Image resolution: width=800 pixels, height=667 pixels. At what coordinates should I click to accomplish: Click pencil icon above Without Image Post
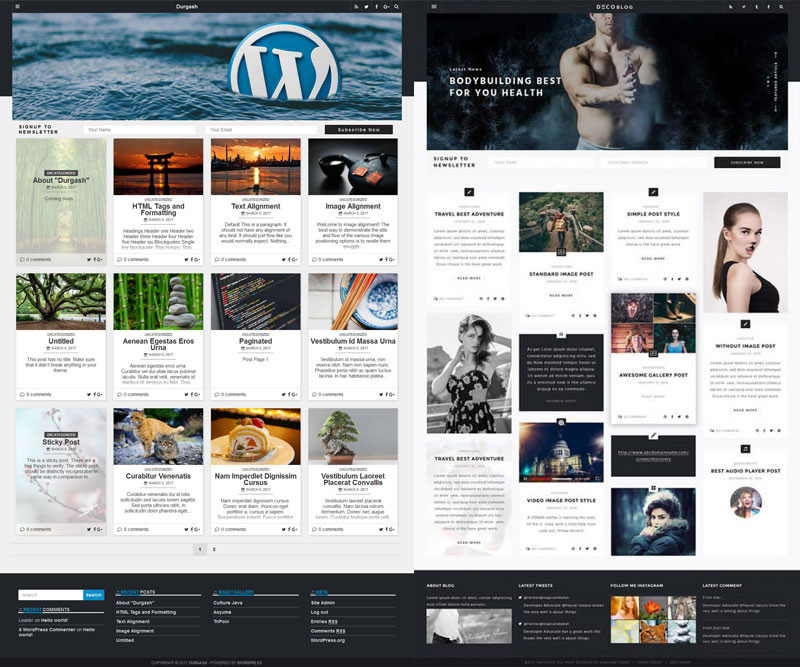[x=745, y=324]
